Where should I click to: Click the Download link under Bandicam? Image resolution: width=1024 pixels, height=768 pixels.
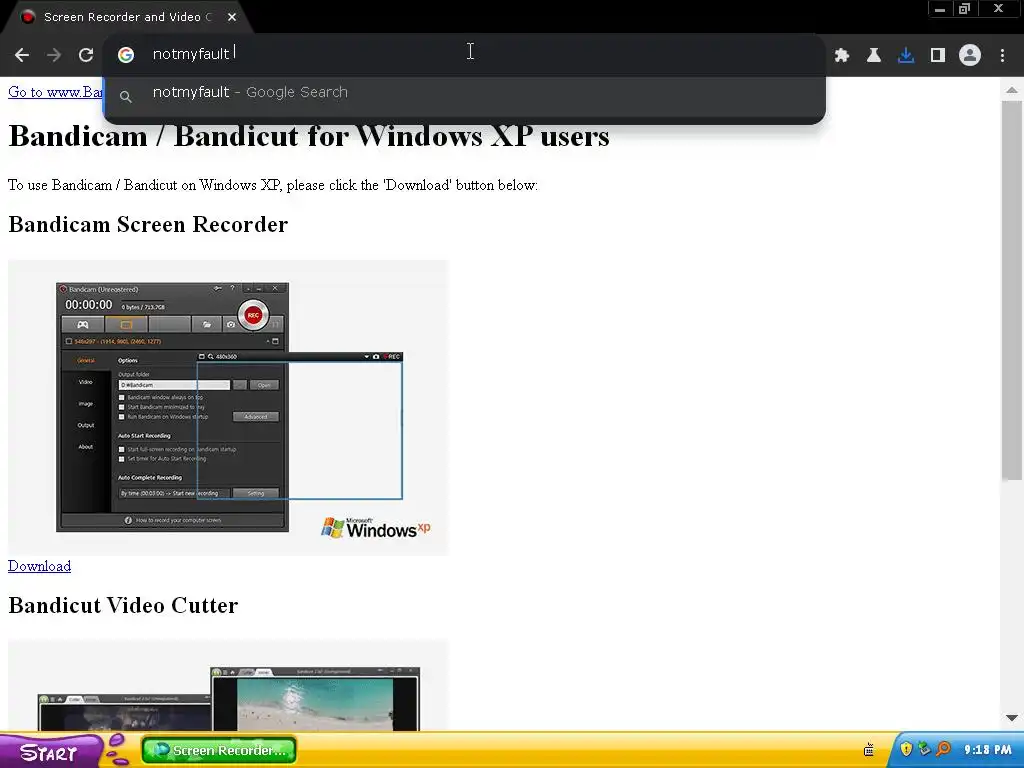[x=39, y=566]
